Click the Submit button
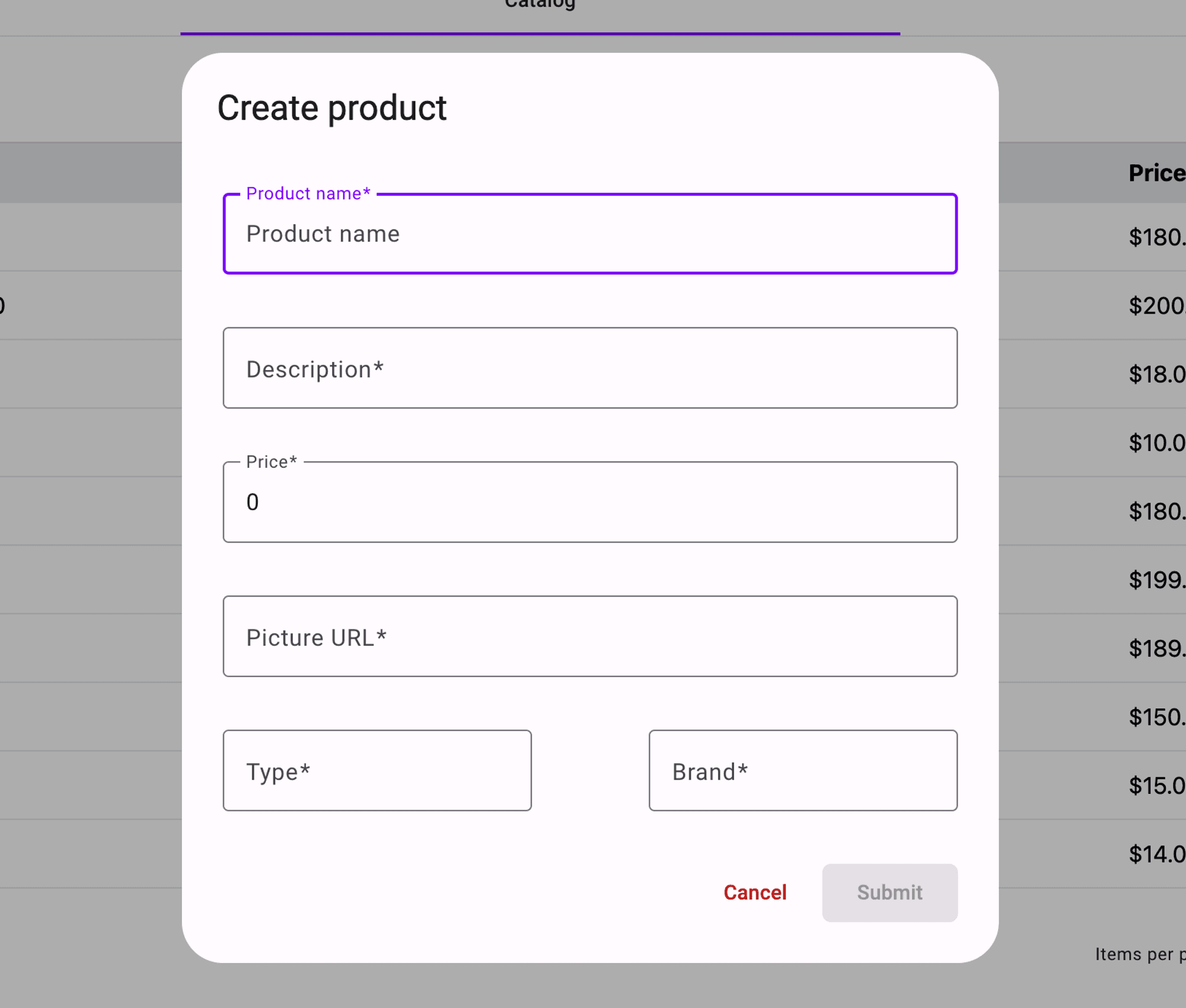The image size is (1186, 1008). (x=889, y=892)
